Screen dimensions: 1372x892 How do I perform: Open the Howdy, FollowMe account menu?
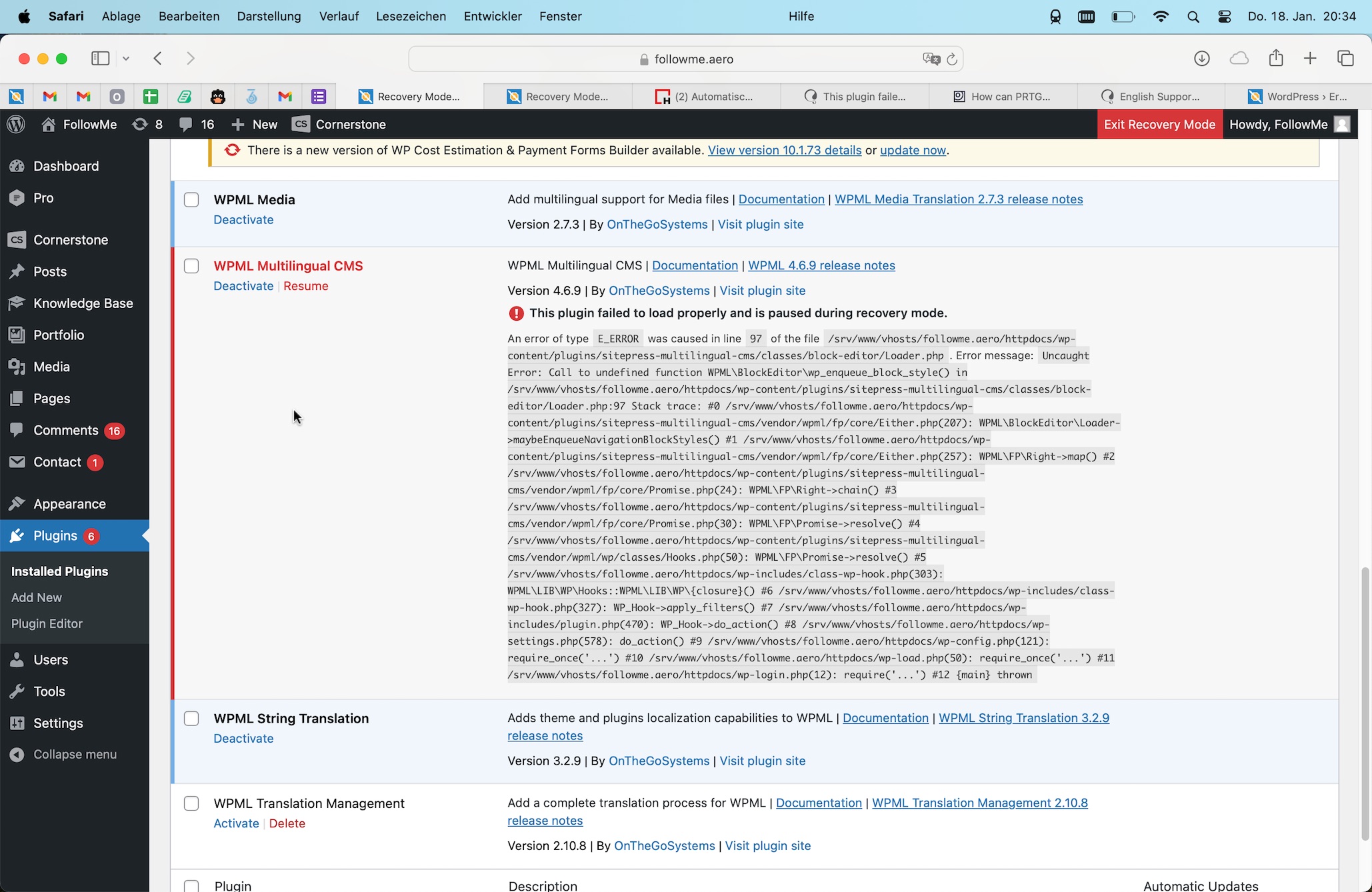(1289, 125)
